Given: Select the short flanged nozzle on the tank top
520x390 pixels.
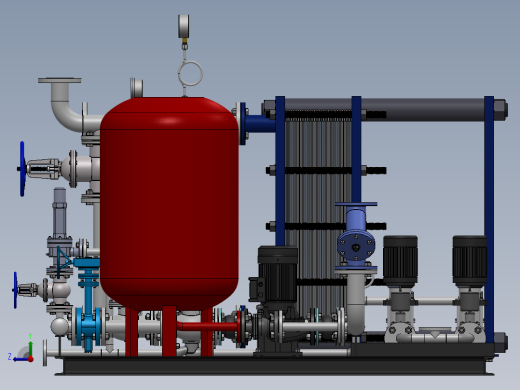Looking at the screenshot, I should click(x=137, y=87).
